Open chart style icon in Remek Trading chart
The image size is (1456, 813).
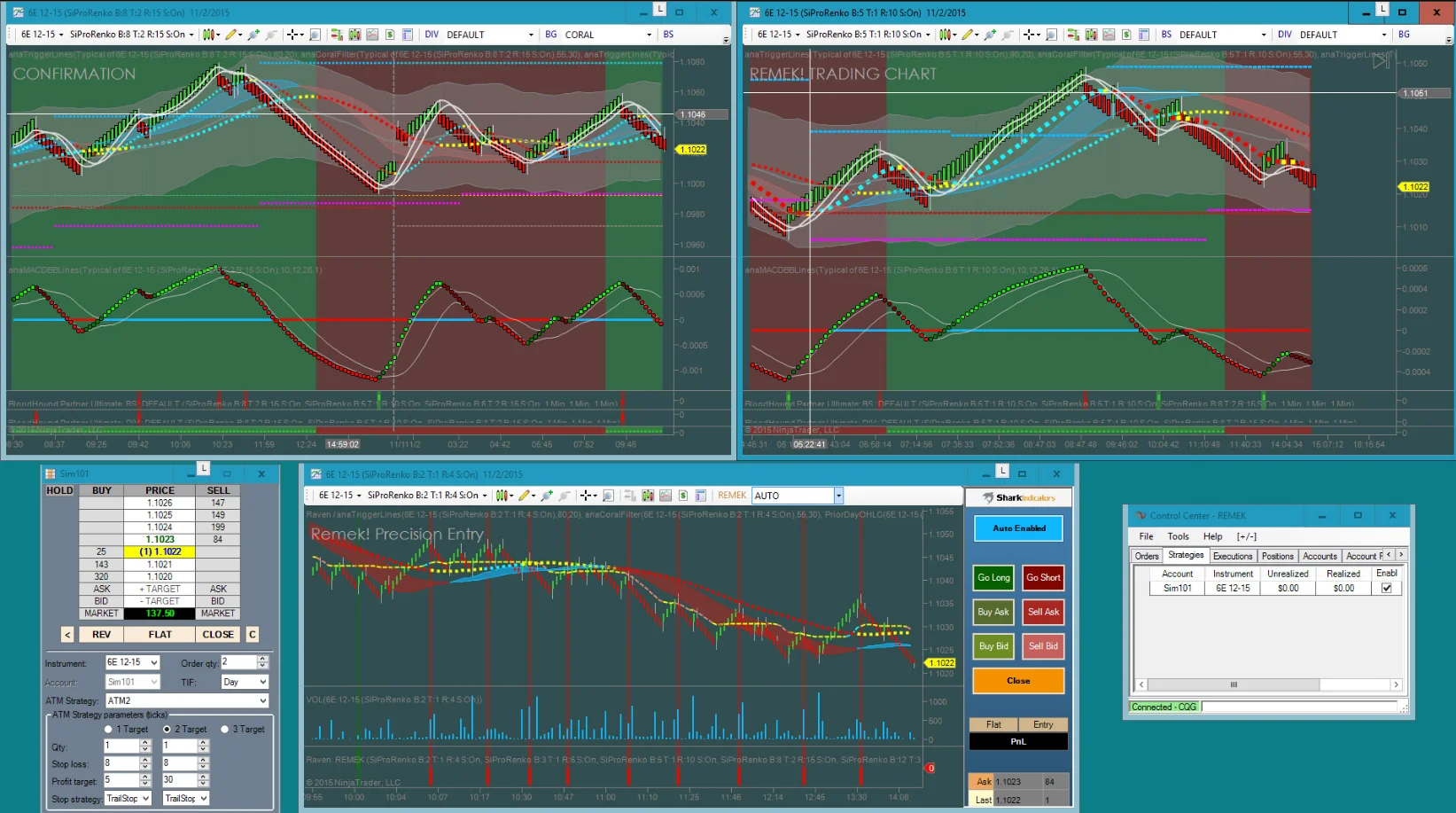pyautogui.click(x=946, y=35)
